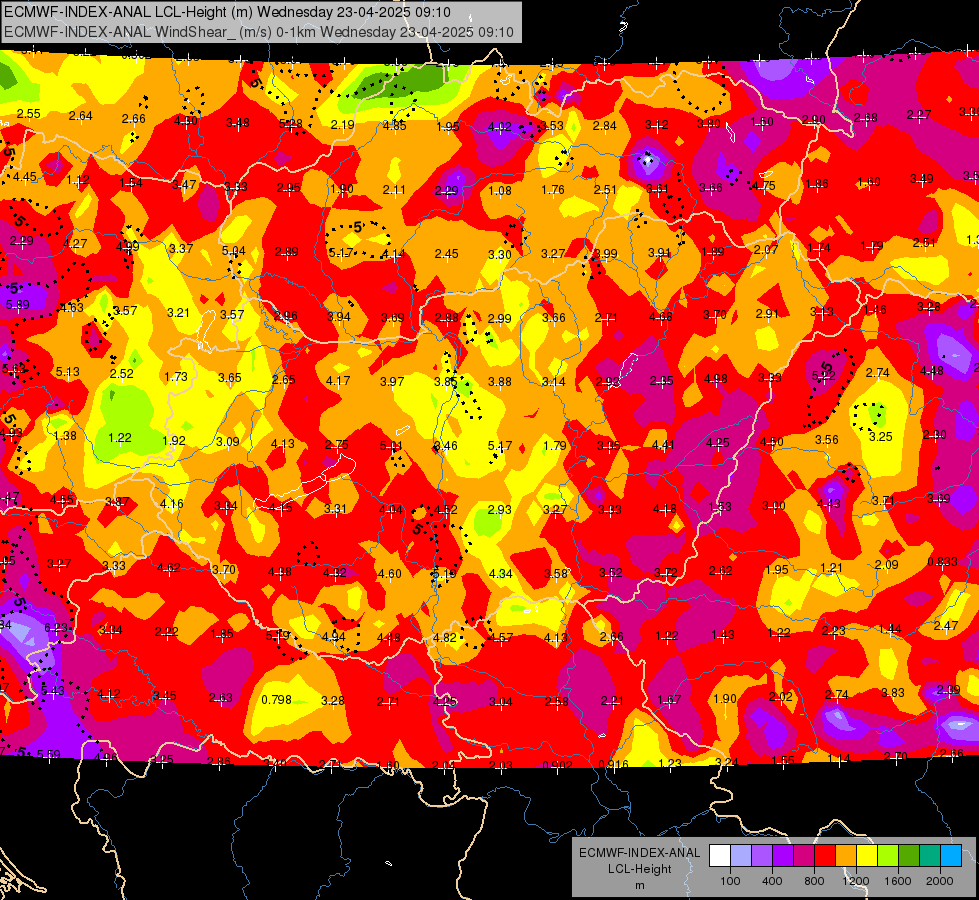Image resolution: width=979 pixels, height=900 pixels.
Task: Click the wind shear value 1.08
Action: [499, 190]
